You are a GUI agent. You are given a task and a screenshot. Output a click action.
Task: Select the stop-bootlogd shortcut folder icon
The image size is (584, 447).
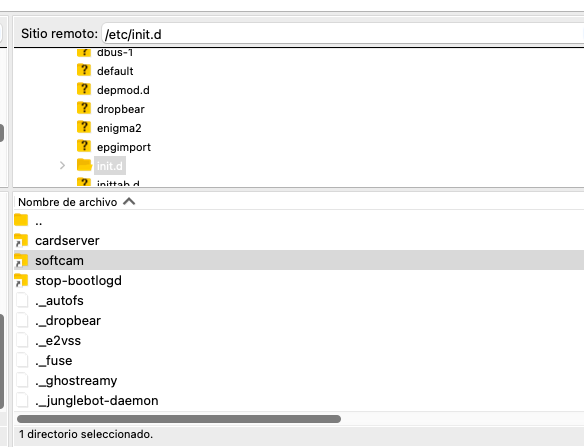pyautogui.click(x=21, y=280)
